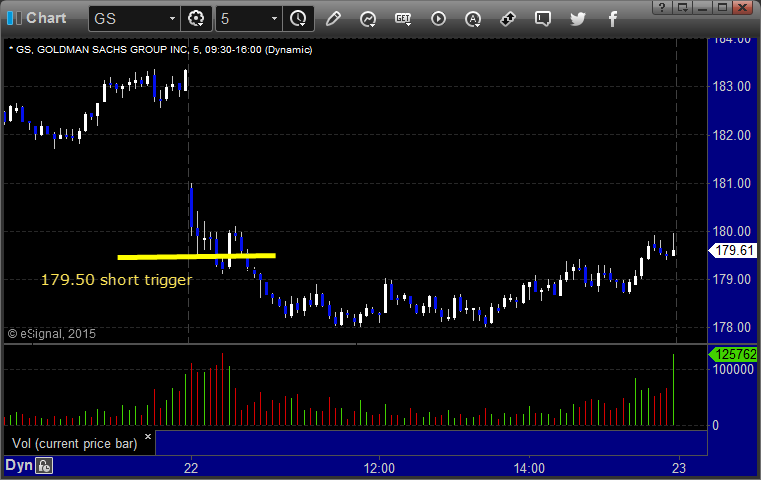This screenshot has height=480, width=761.
Task: Click the 14:00 time axis label
Action: (x=529, y=468)
